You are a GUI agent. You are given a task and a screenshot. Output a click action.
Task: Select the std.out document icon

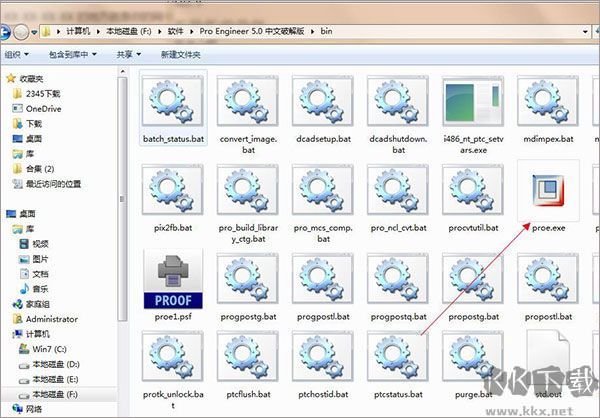pyautogui.click(x=548, y=358)
